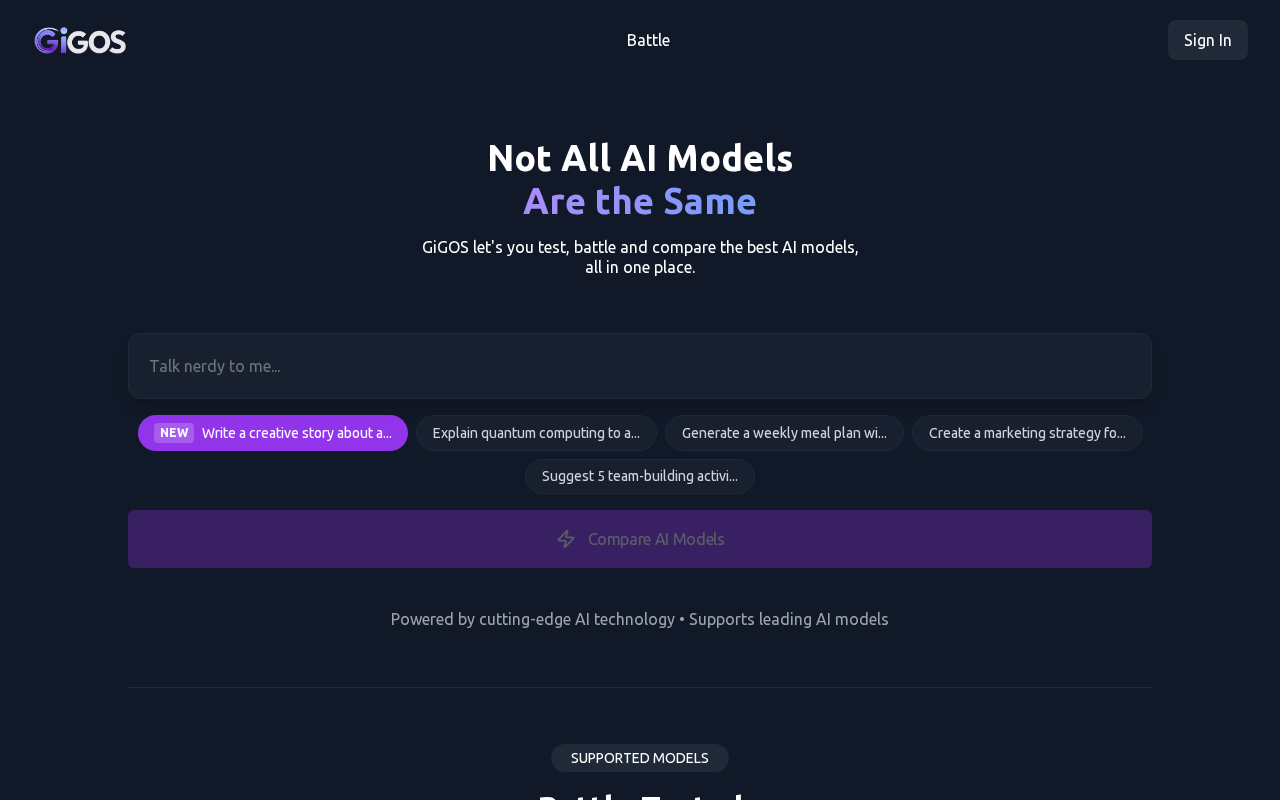Choose the "Explain quantum computing" suggestion
Screen dimensions: 1280x800
coord(536,433)
